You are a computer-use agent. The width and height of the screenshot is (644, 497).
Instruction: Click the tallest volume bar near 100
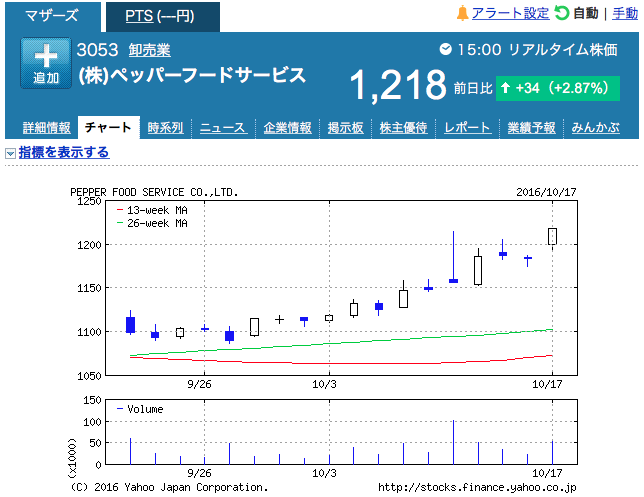pos(453,442)
